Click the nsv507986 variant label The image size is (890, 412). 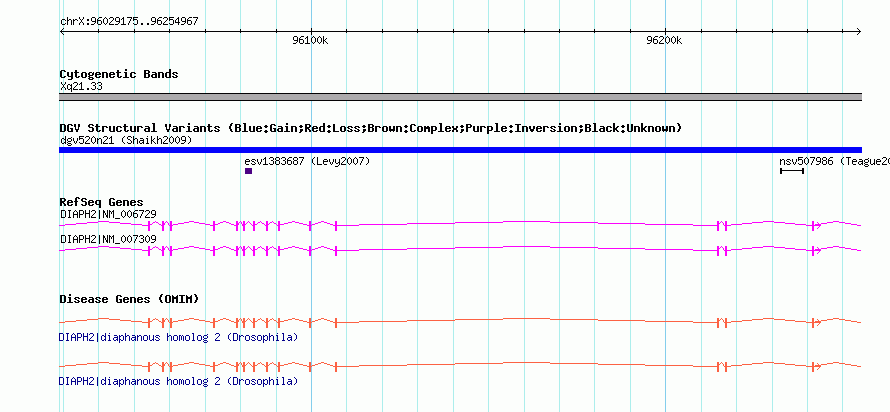point(834,162)
